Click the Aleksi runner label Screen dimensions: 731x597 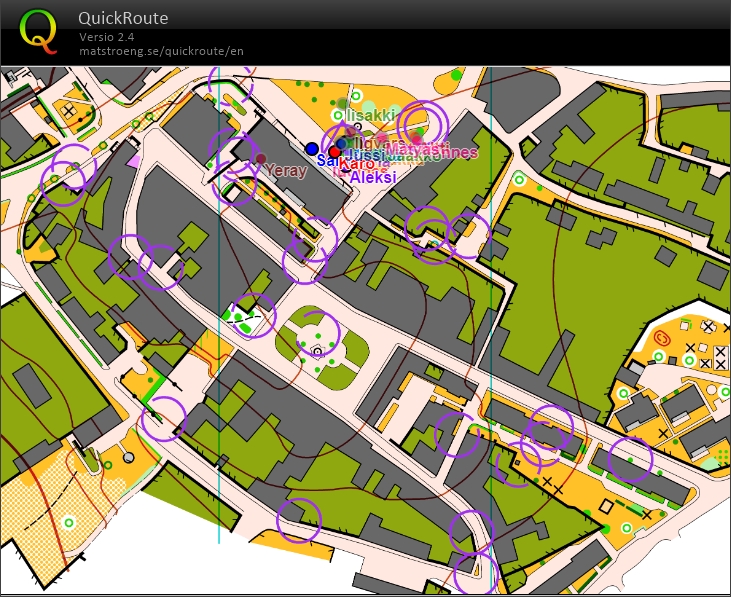pyautogui.click(x=372, y=177)
